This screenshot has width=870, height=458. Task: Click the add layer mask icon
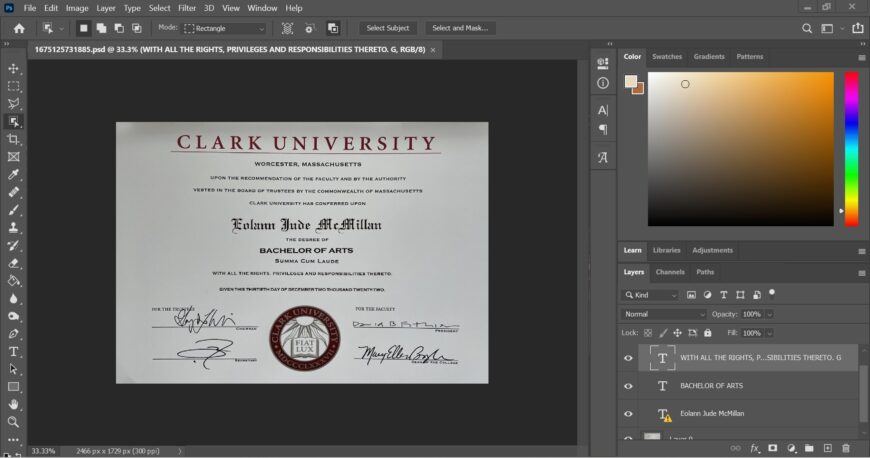pyautogui.click(x=772, y=448)
